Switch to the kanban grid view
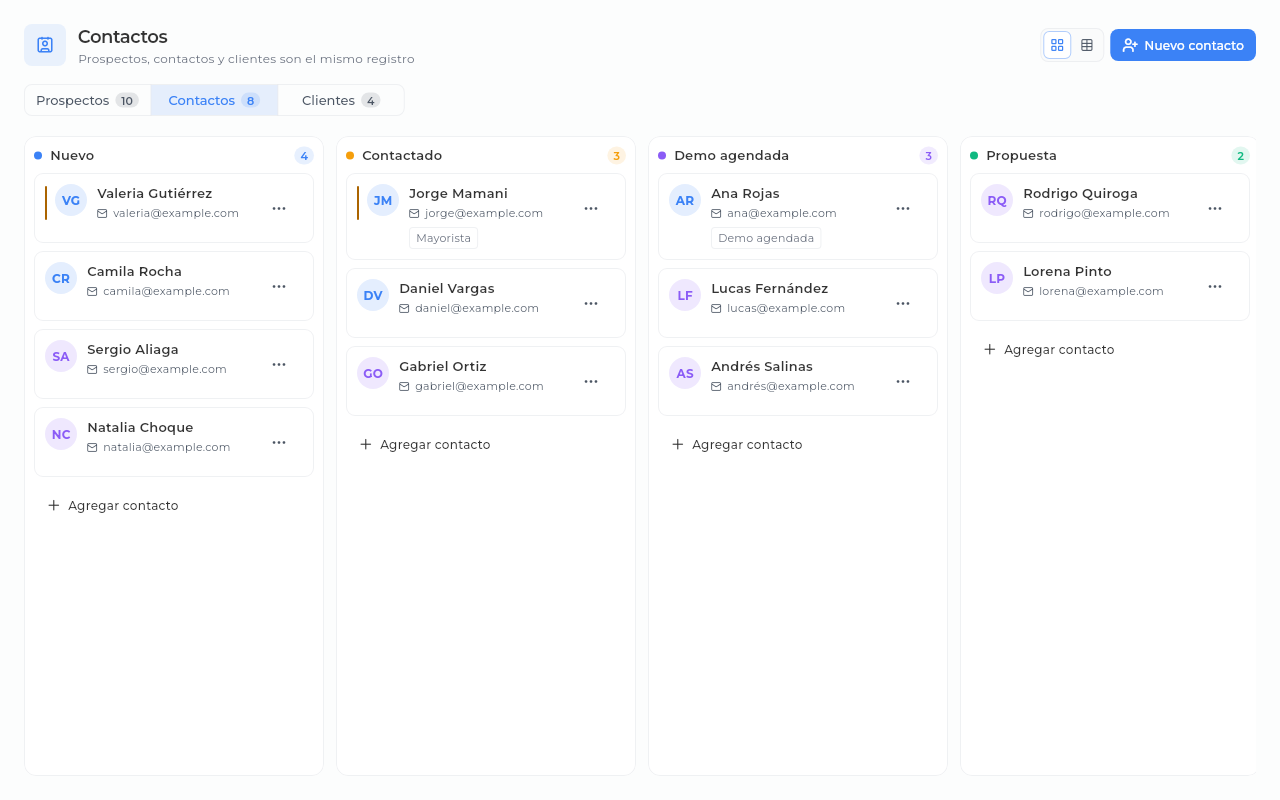This screenshot has height=800, width=1280. pyautogui.click(x=1057, y=45)
